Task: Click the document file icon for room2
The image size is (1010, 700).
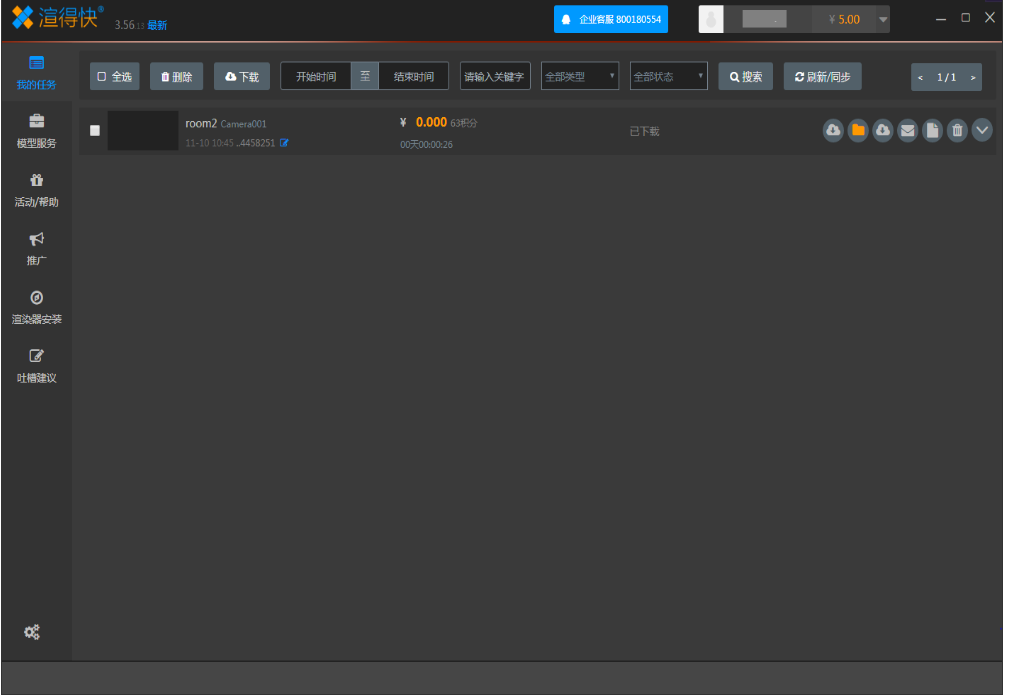Action: pyautogui.click(x=932, y=130)
